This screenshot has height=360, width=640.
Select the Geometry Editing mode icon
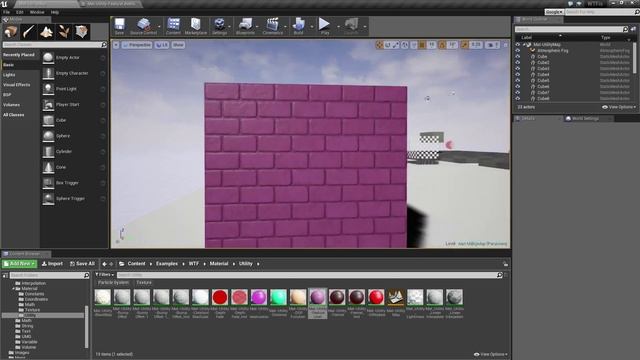pyautogui.click(x=81, y=31)
